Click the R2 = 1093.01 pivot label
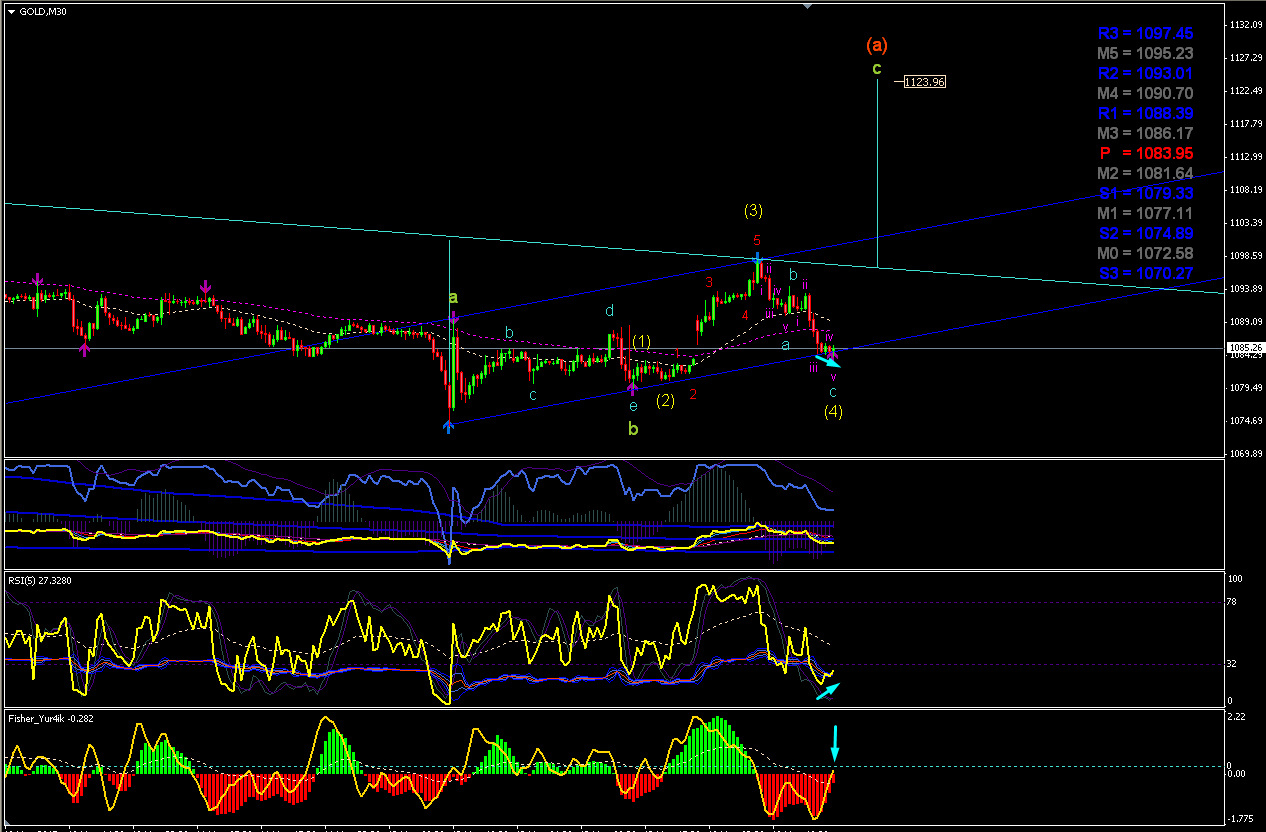The width and height of the screenshot is (1266, 832). pos(1145,73)
